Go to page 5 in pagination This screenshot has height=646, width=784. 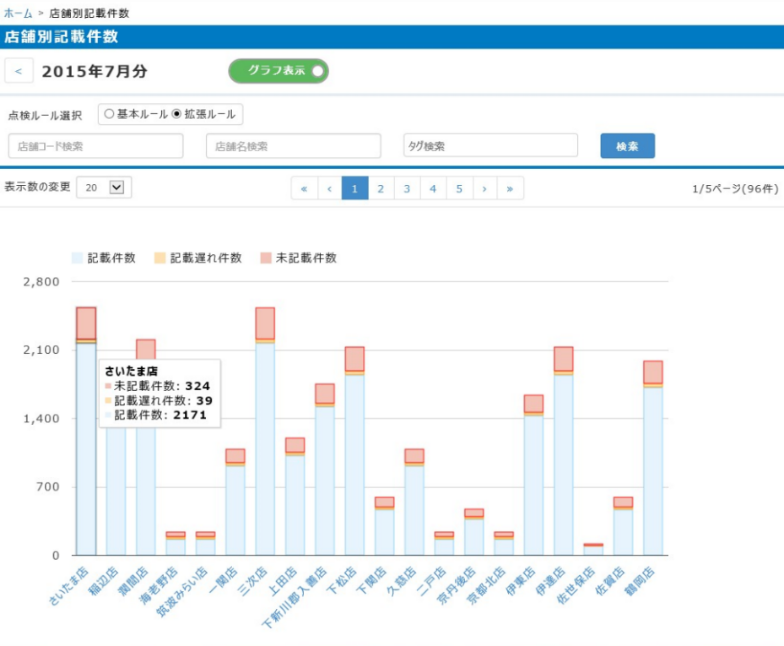(x=459, y=188)
